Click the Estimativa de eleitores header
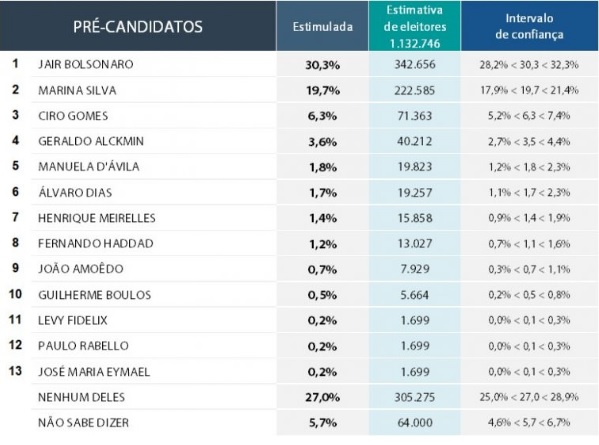Screen dimensions: 599x445 click(414, 27)
